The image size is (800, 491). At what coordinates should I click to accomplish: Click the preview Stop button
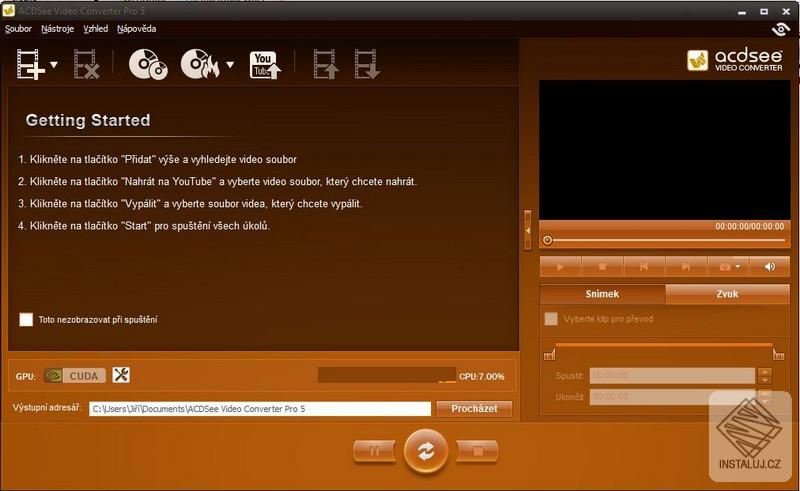click(x=602, y=267)
